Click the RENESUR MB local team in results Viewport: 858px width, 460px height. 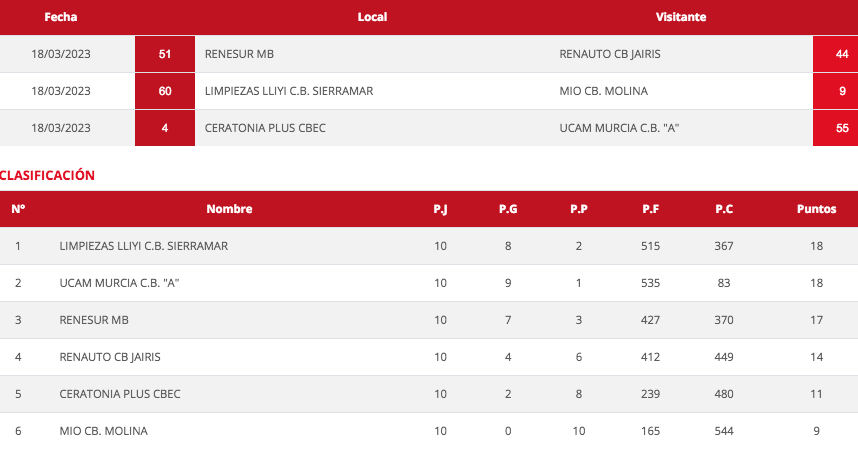[x=239, y=54]
